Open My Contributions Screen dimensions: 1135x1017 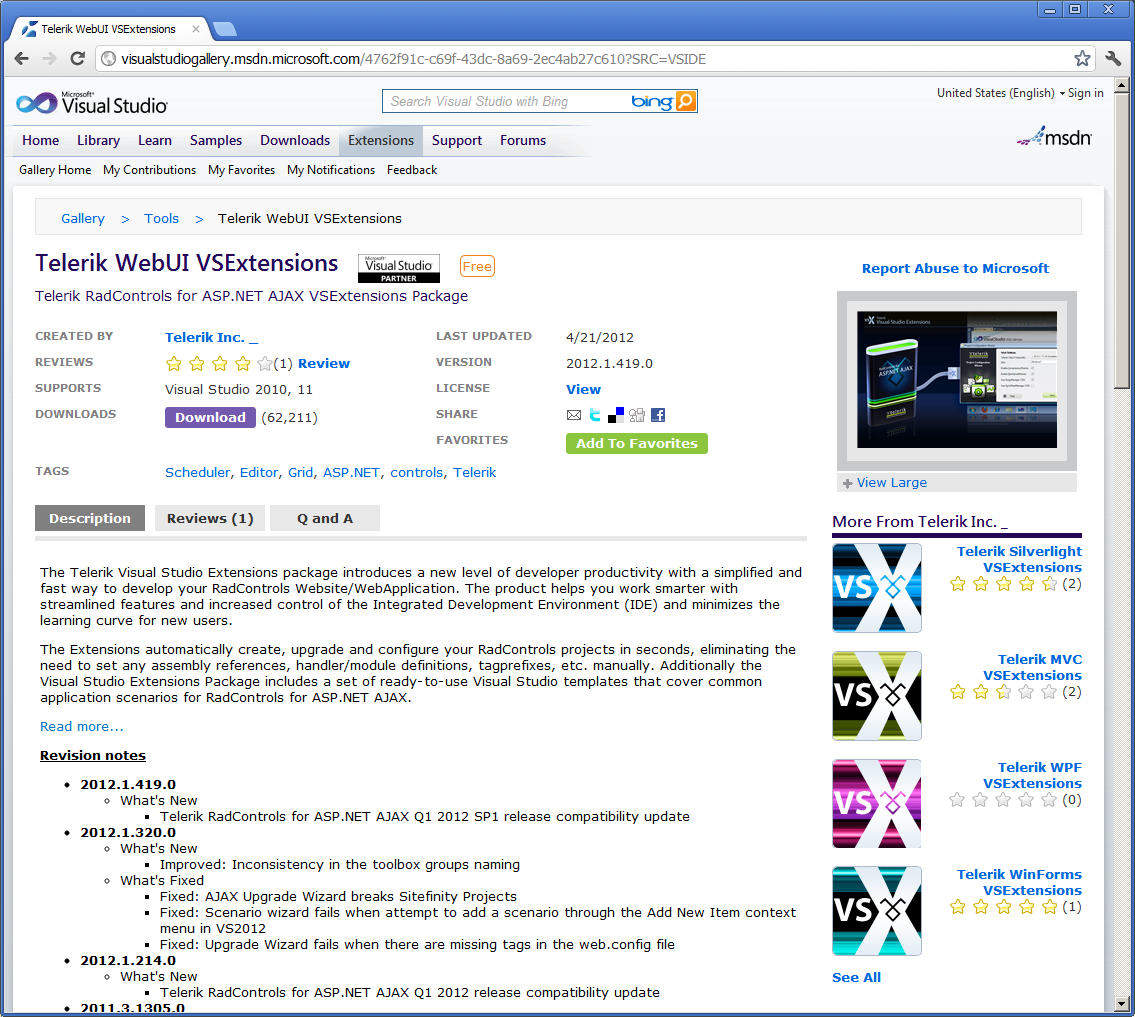[x=149, y=170]
